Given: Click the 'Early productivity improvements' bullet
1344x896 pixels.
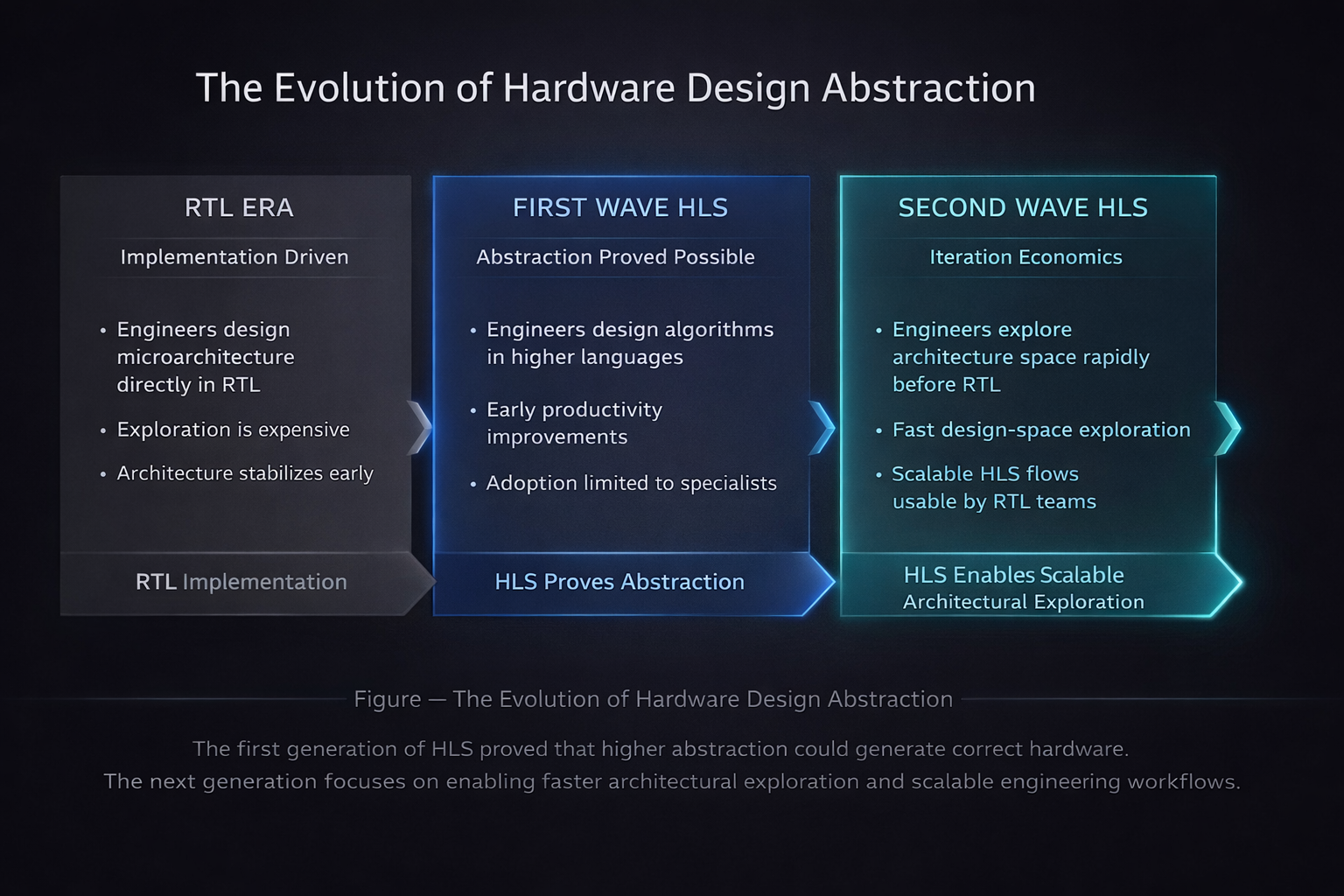Looking at the screenshot, I should pyautogui.click(x=574, y=423).
